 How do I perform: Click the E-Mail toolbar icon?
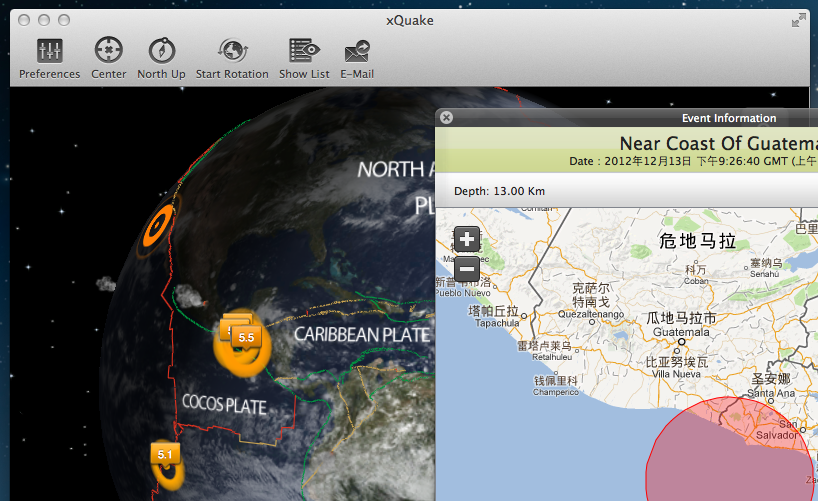[x=357, y=52]
